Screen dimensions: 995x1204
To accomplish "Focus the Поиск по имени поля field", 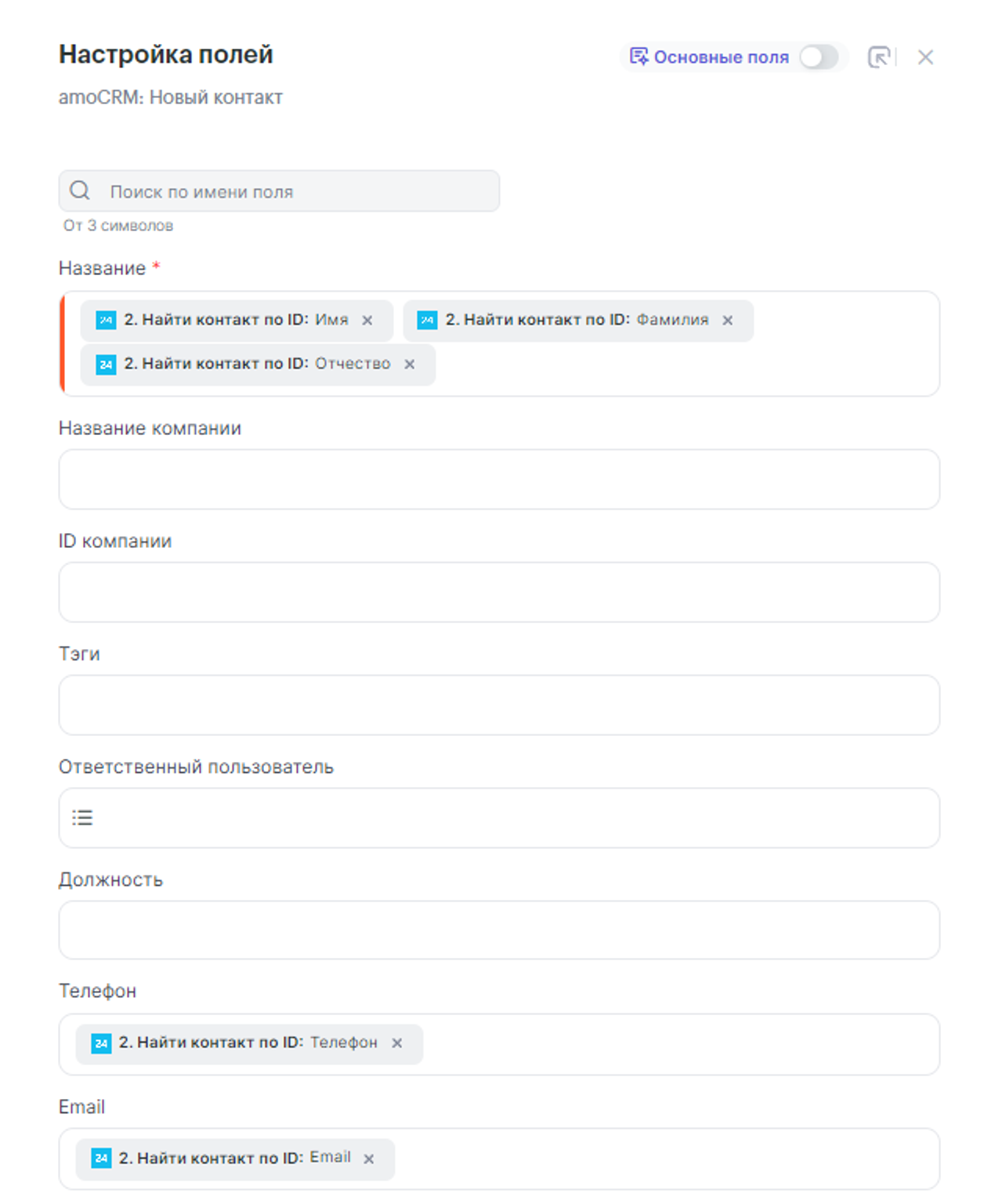I will pos(298,191).
